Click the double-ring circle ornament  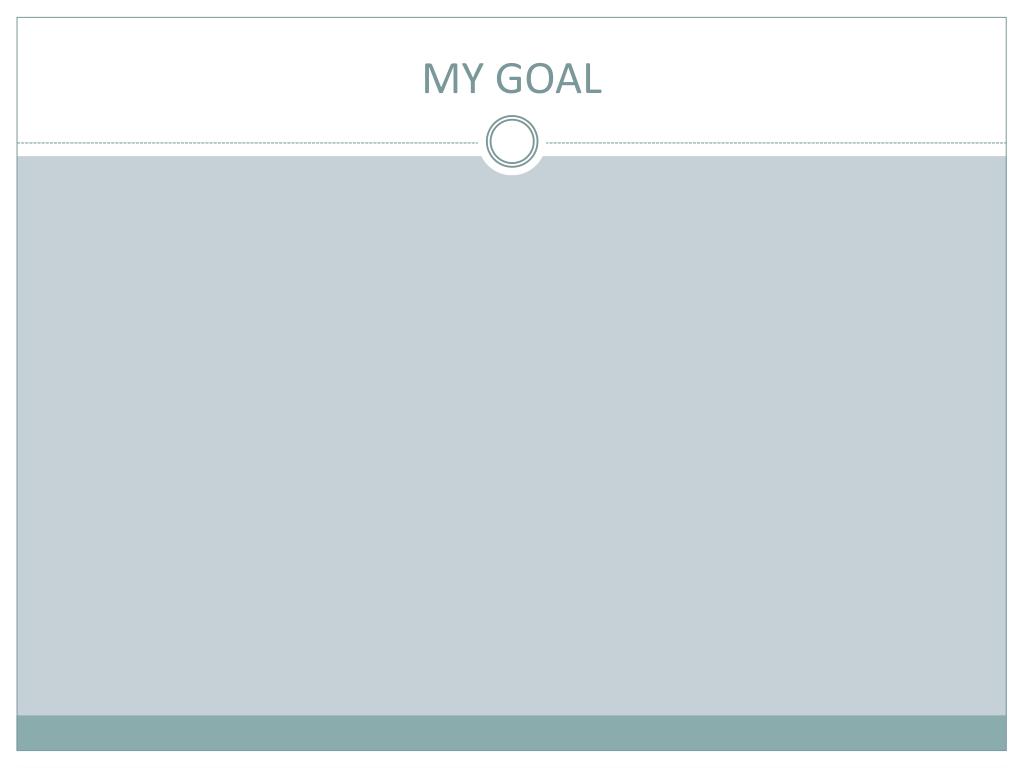512,141
